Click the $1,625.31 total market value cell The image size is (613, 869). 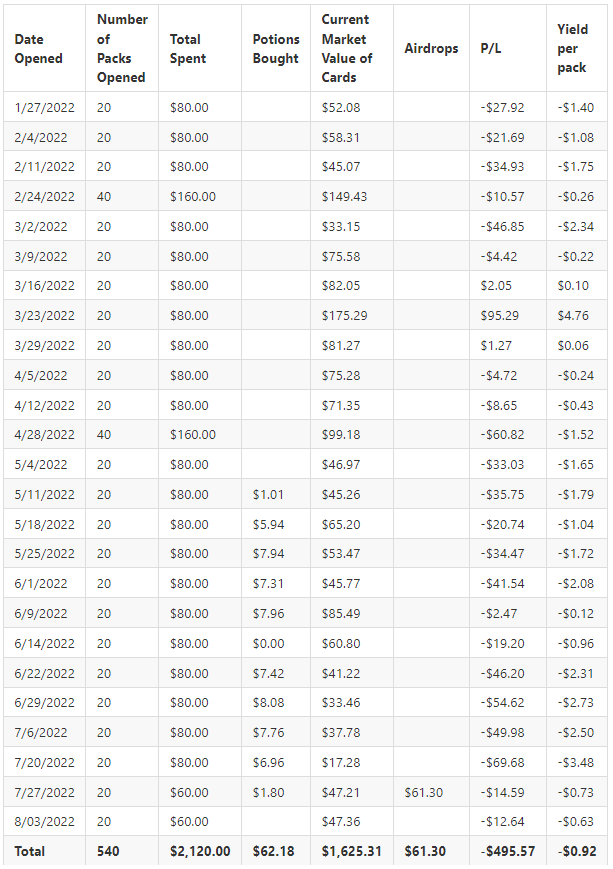(351, 852)
